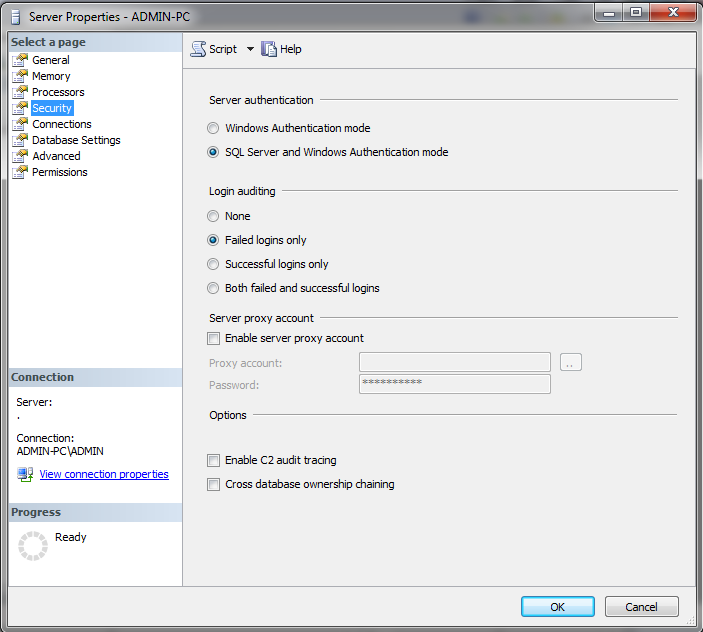Image resolution: width=703 pixels, height=632 pixels.
Task: Enable C2 audit tracing
Action: [x=213, y=460]
